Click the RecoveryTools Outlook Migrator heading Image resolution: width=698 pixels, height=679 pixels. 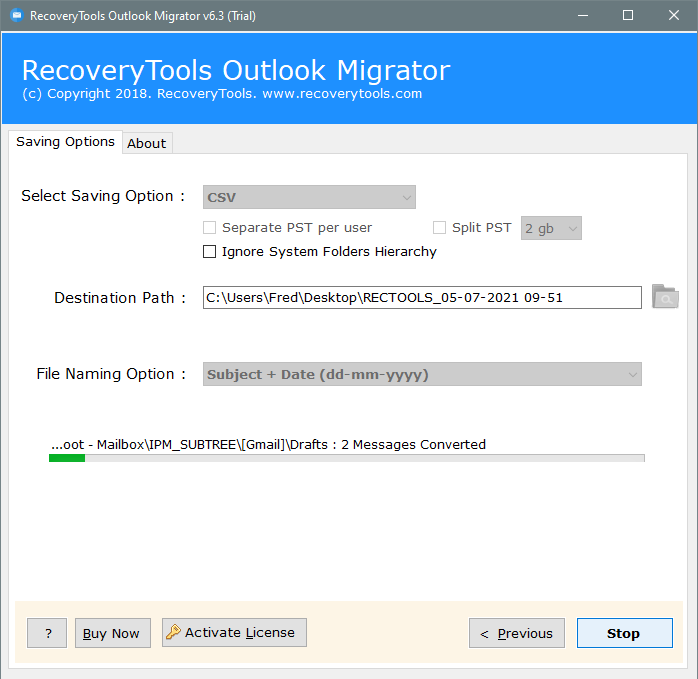[236, 70]
